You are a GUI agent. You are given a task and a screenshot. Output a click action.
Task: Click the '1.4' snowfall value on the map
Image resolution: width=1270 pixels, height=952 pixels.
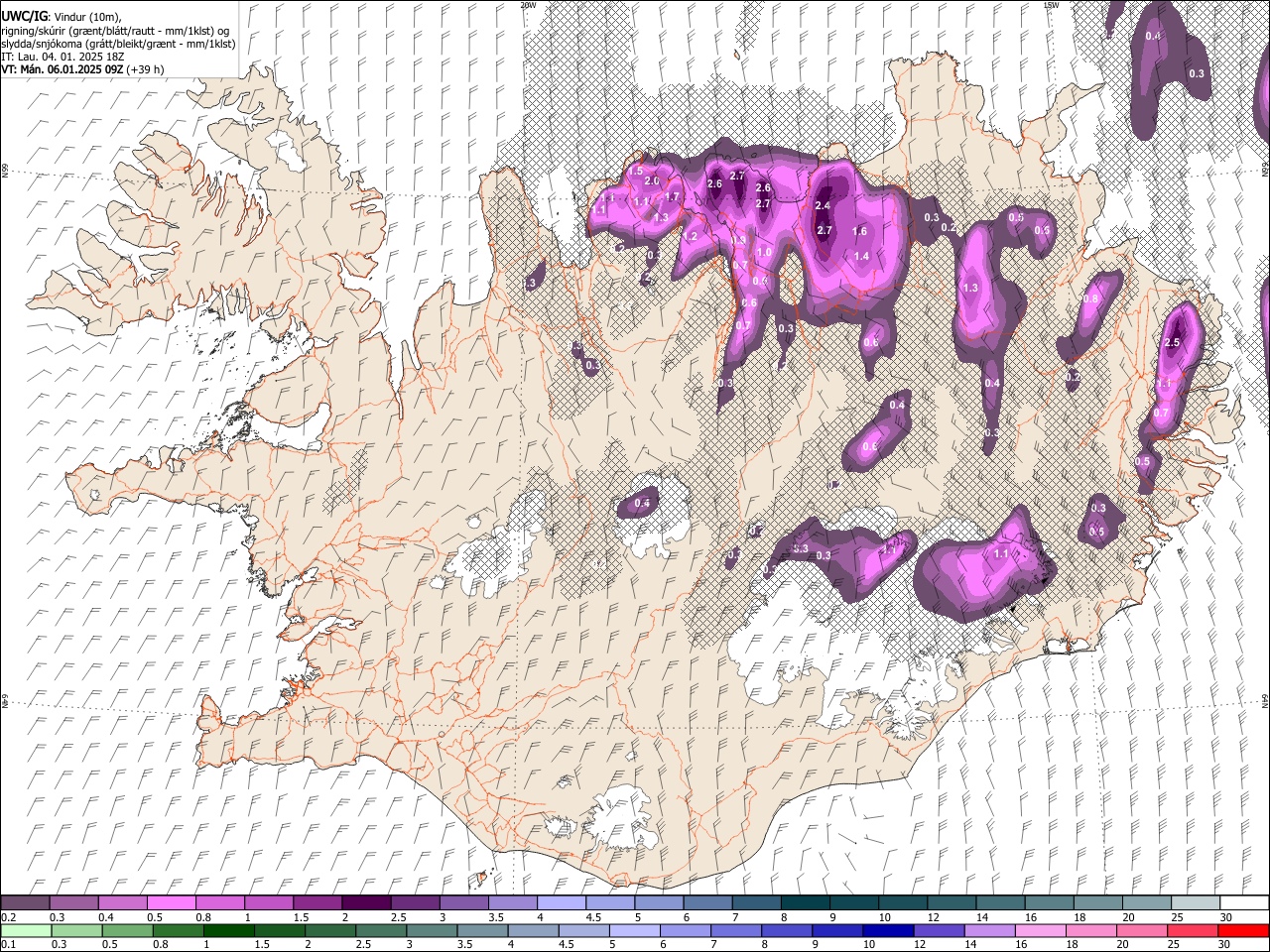click(861, 257)
